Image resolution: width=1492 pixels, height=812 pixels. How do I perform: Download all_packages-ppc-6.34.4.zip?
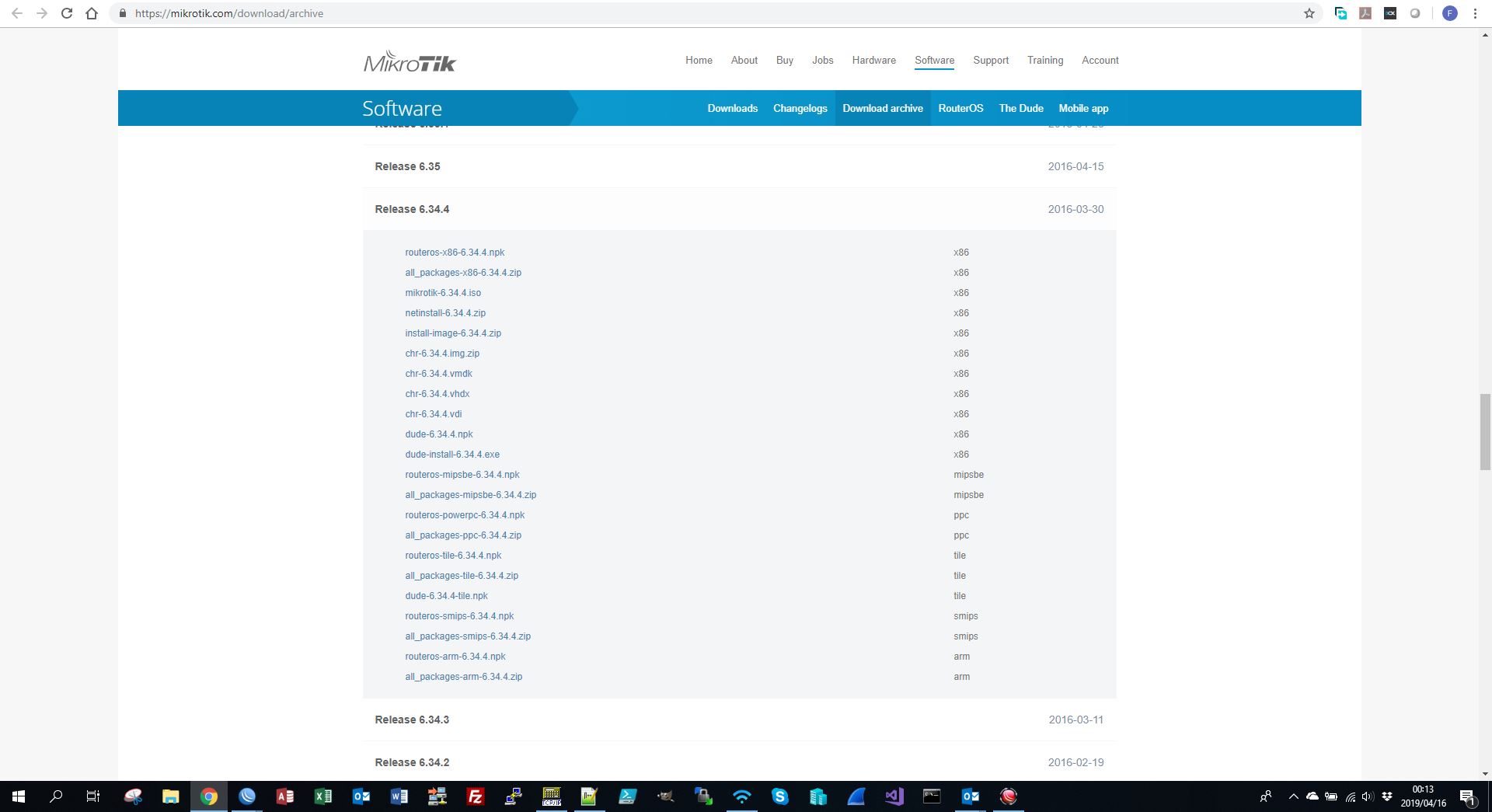(x=463, y=535)
